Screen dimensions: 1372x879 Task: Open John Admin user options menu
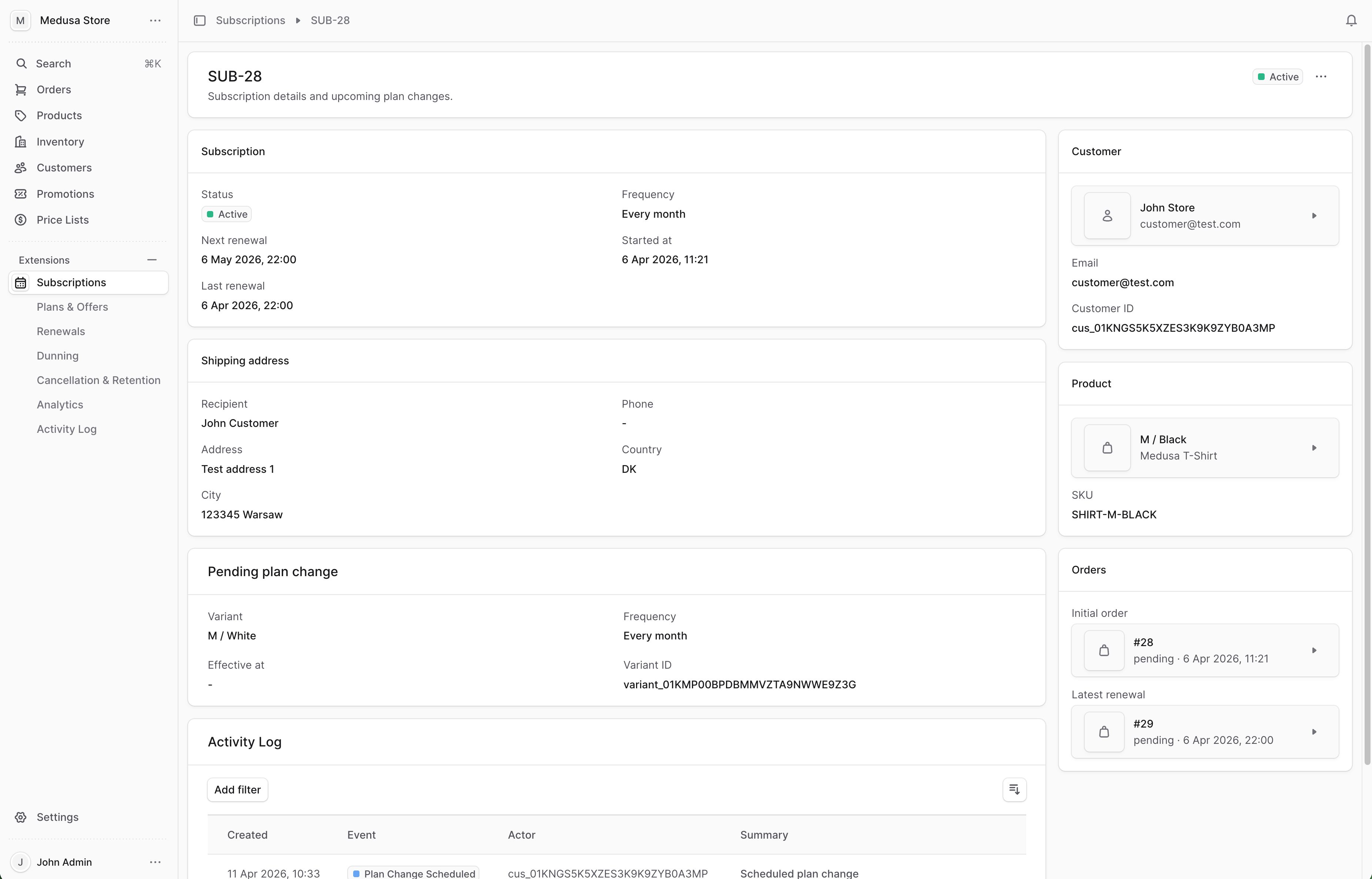pos(155,862)
